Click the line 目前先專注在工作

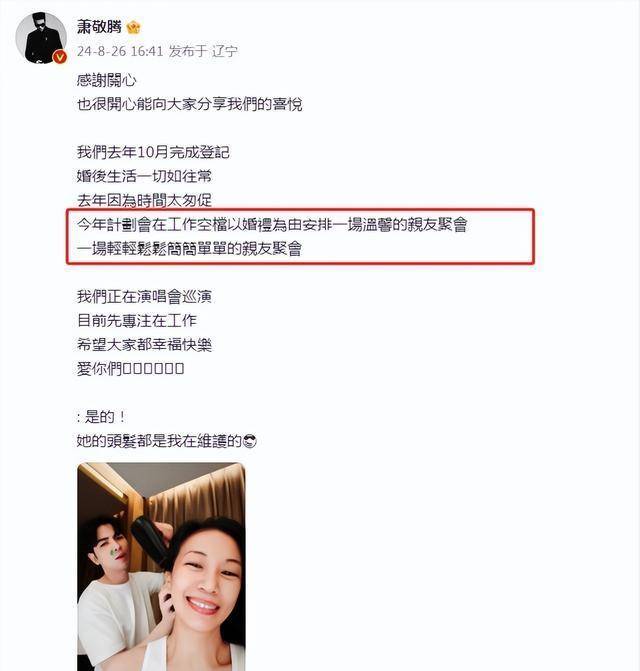pyautogui.click(x=137, y=321)
